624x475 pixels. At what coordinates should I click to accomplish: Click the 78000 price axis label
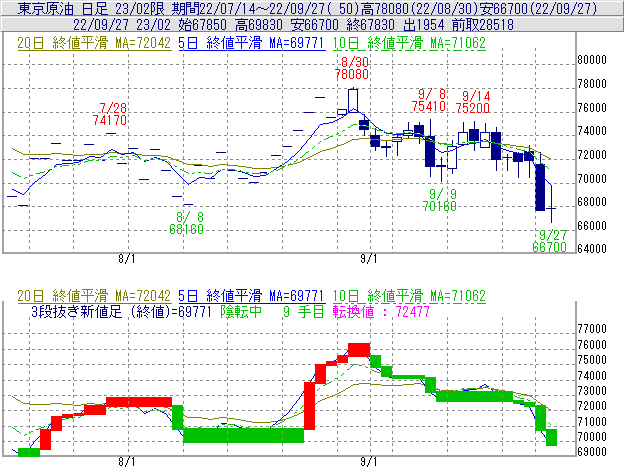point(592,84)
